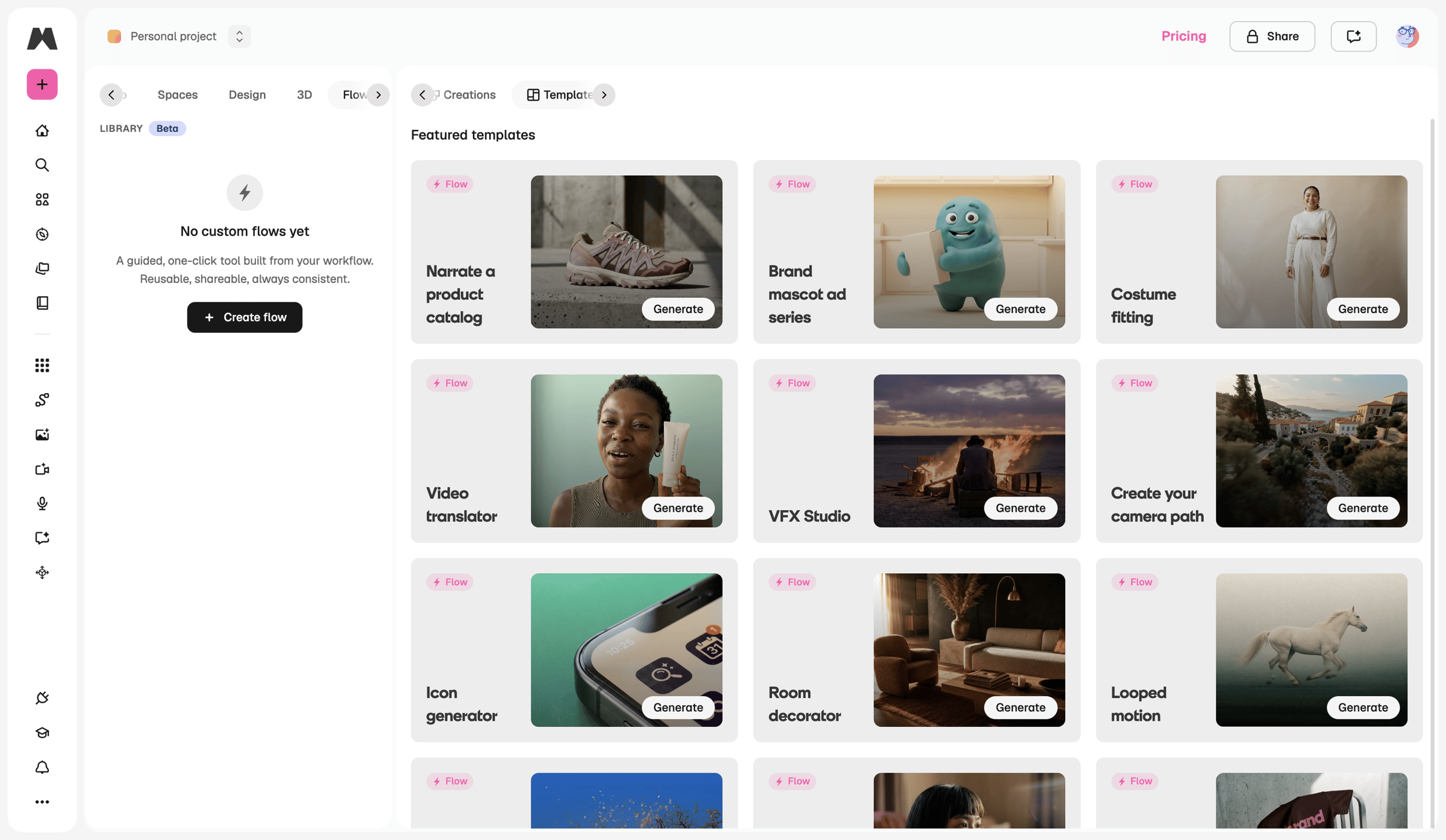Open the plug integrations icon

(42, 698)
